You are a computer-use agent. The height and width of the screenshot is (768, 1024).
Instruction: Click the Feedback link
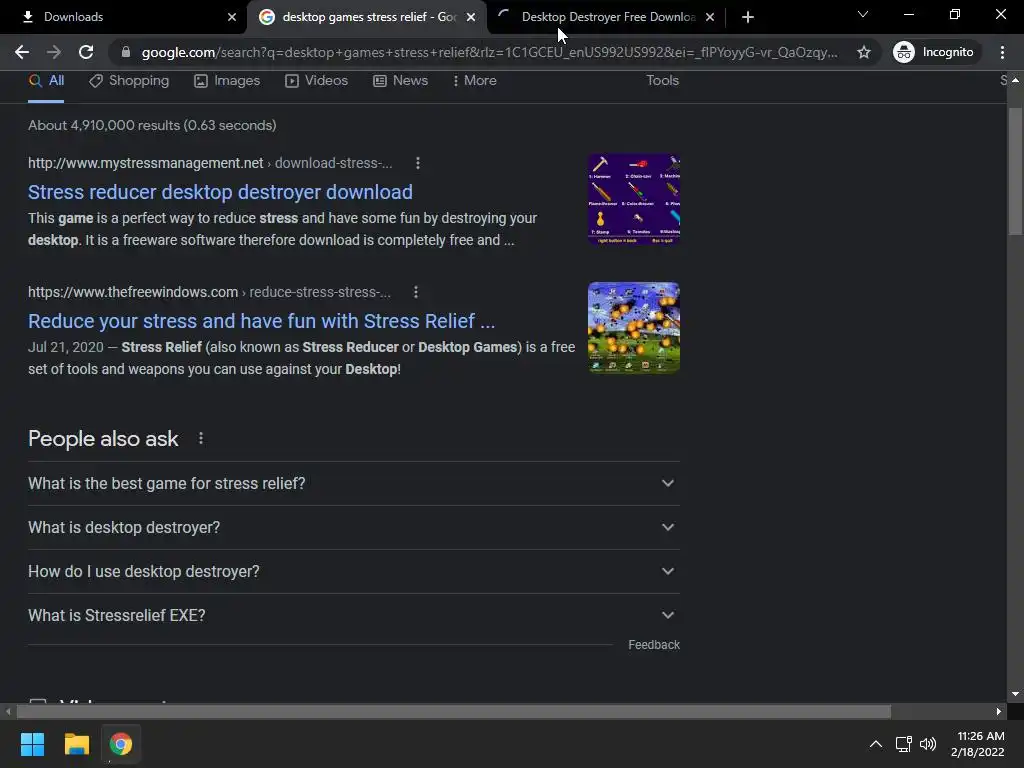[654, 645]
